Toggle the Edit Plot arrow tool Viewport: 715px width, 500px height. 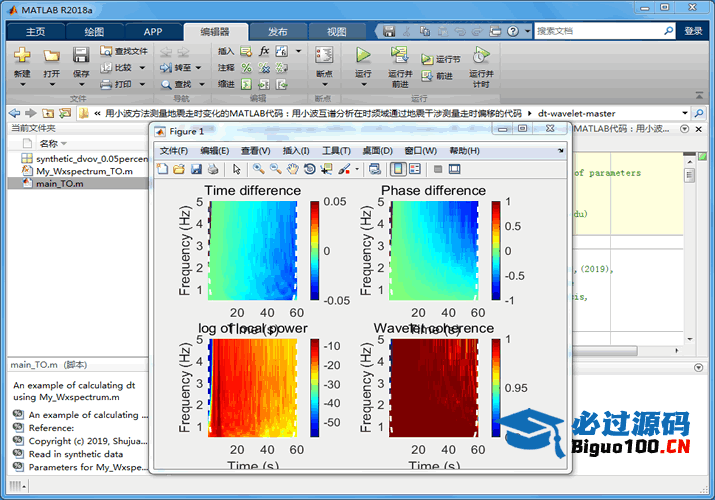click(236, 169)
